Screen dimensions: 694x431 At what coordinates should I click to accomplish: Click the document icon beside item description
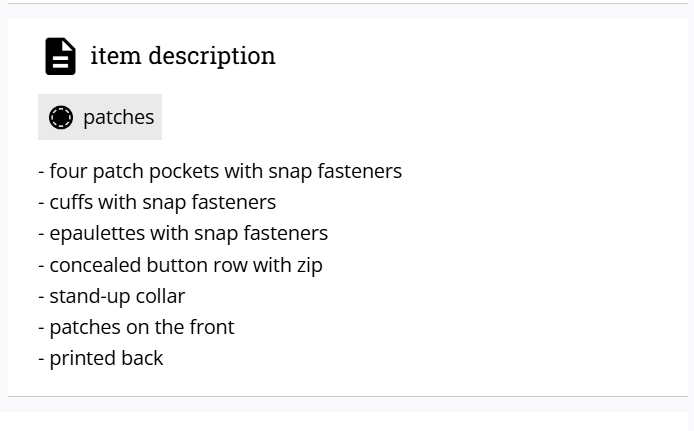click(61, 56)
